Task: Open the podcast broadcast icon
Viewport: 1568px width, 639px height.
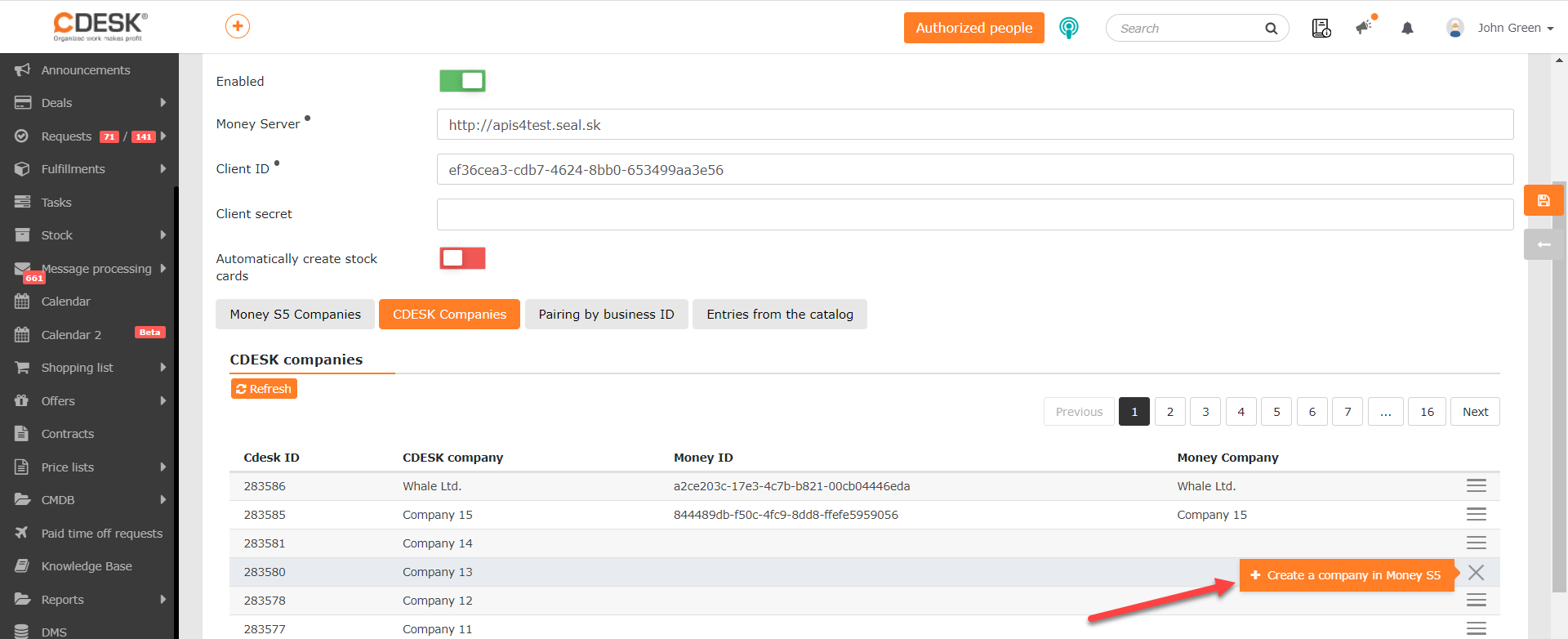Action: (1068, 28)
